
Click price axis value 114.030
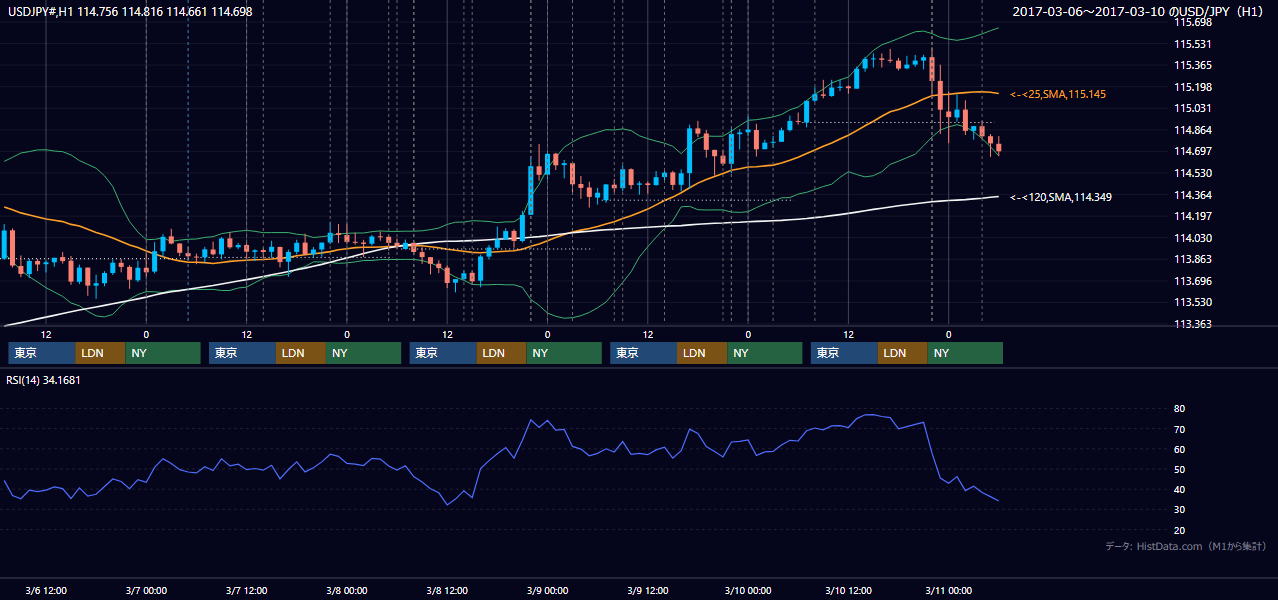click(x=1192, y=238)
